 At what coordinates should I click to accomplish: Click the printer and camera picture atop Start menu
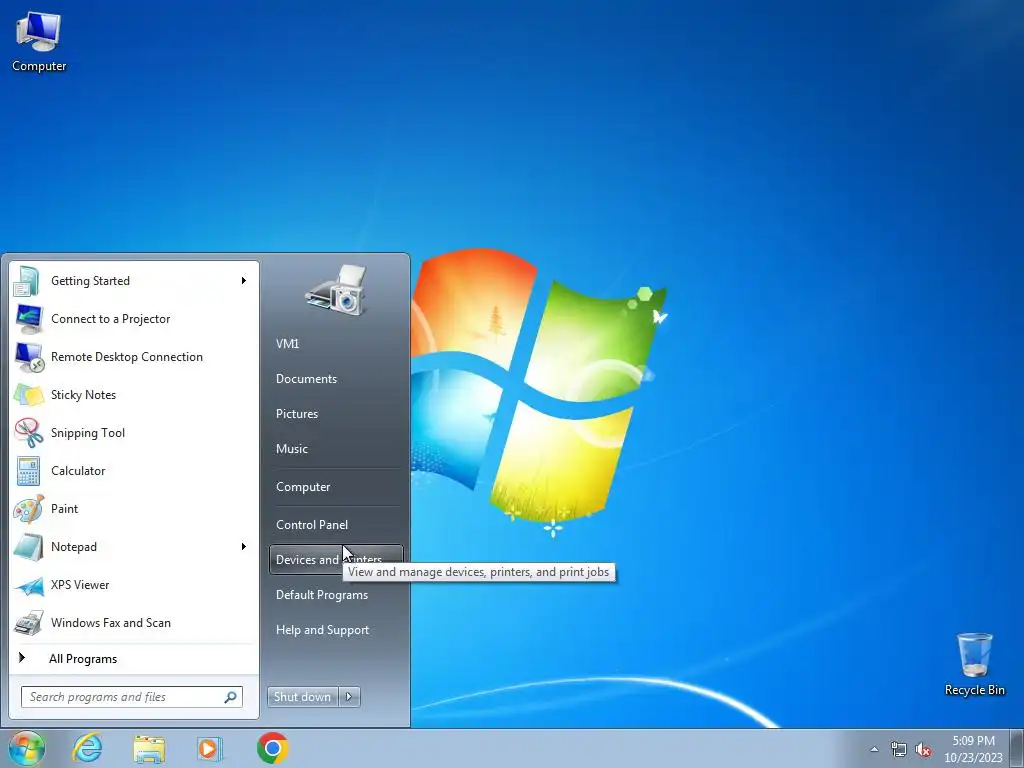pyautogui.click(x=335, y=290)
